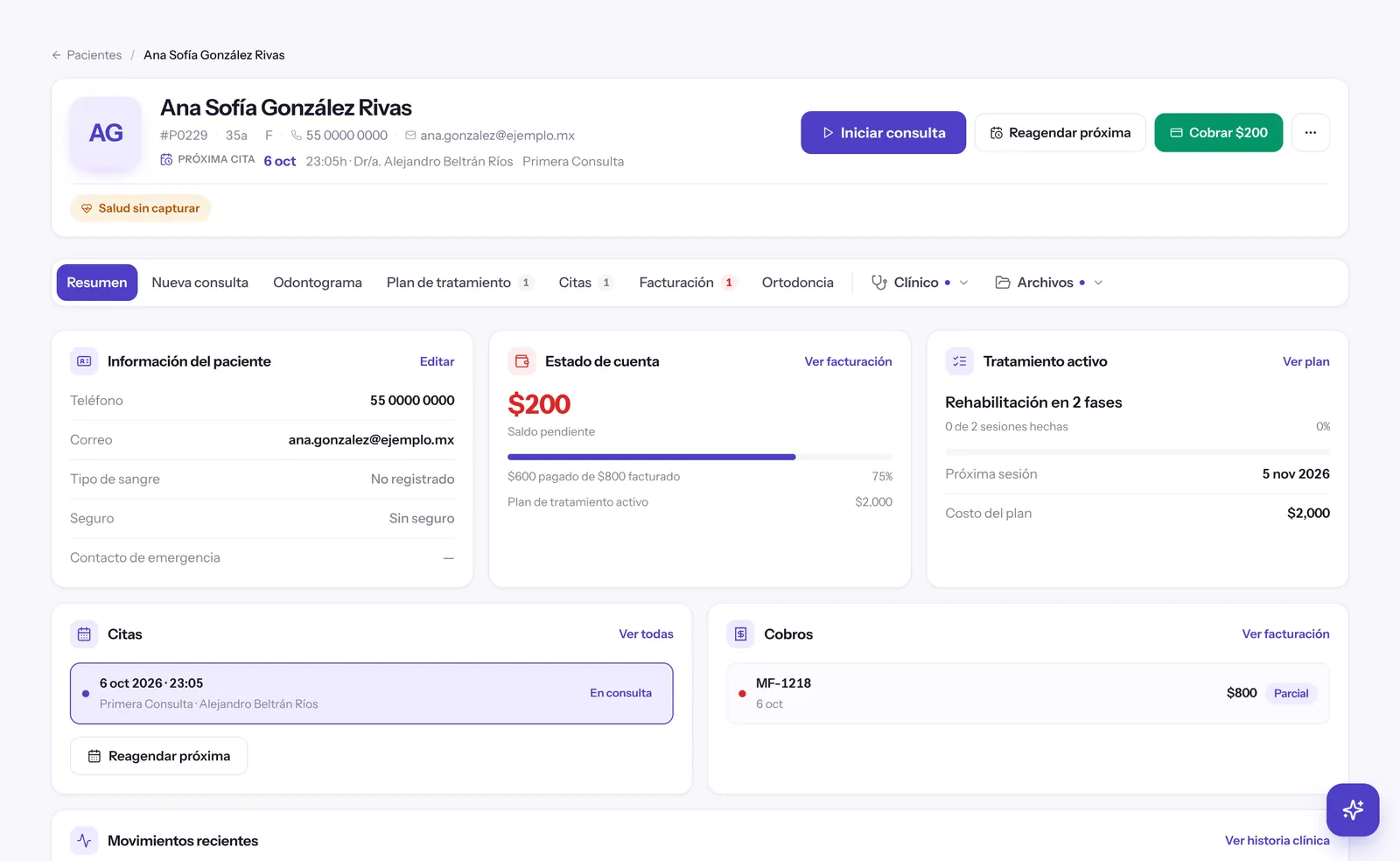Expand the Archivos dropdown chevron
Viewport: 1400px width, 861px height.
[x=1099, y=283]
